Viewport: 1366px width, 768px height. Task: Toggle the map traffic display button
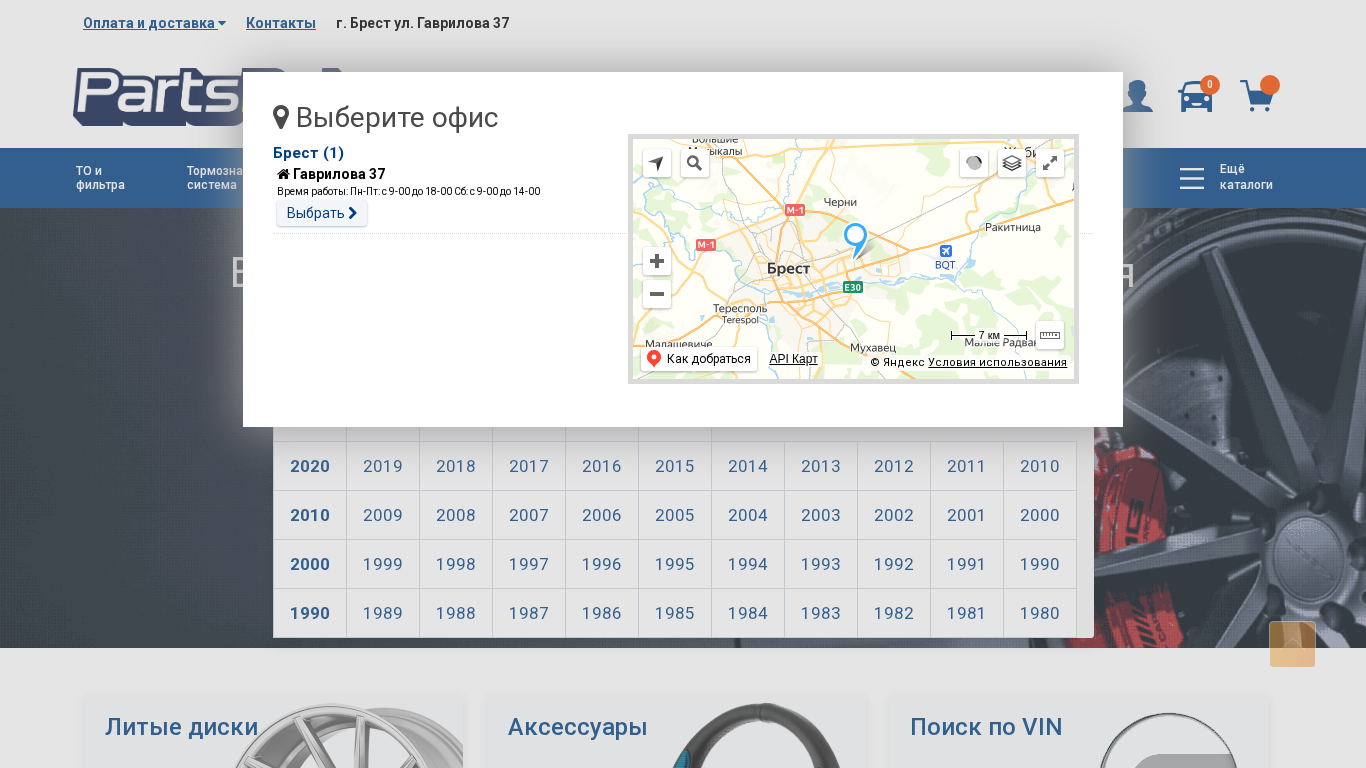click(x=974, y=163)
